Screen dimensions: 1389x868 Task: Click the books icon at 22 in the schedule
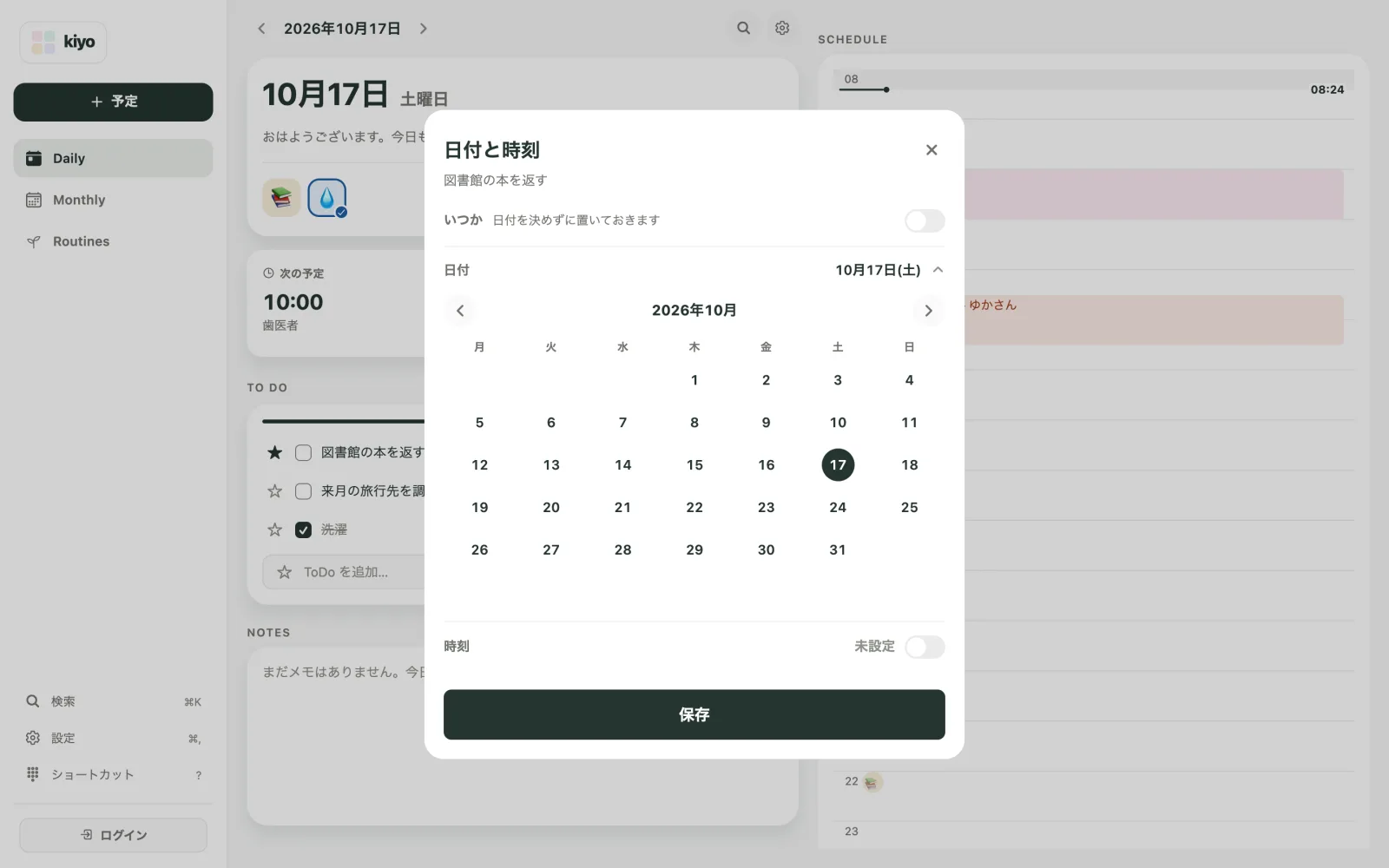[872, 782]
